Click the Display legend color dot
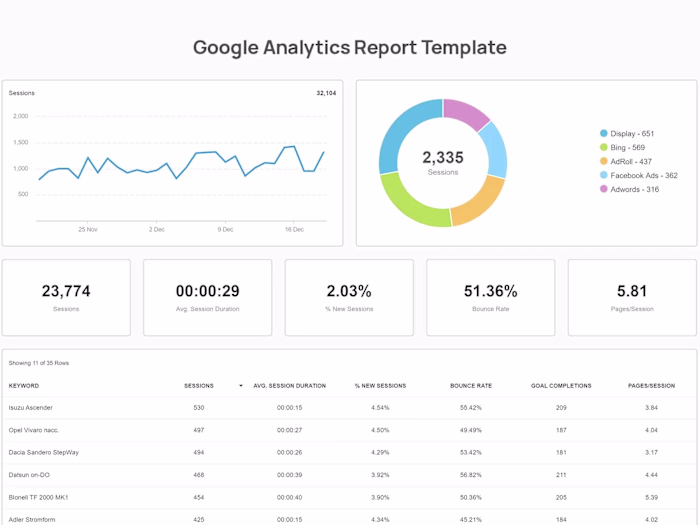 604,133
